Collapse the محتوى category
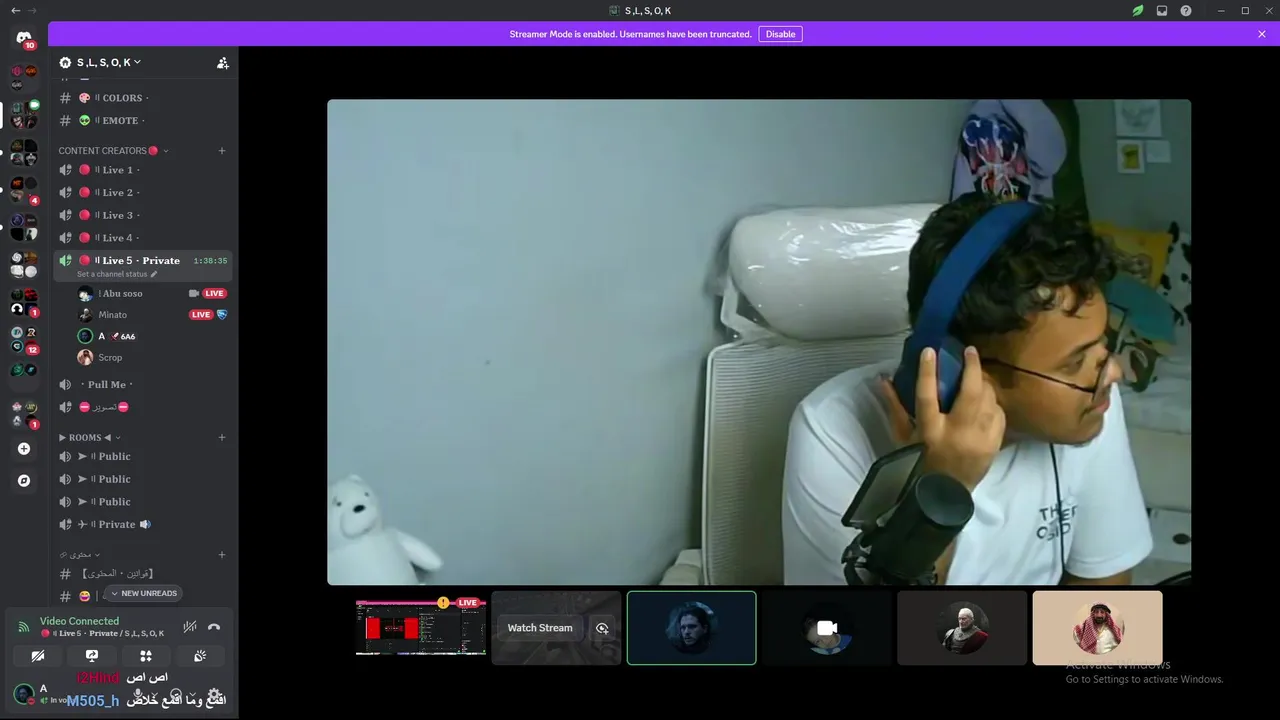 79,554
